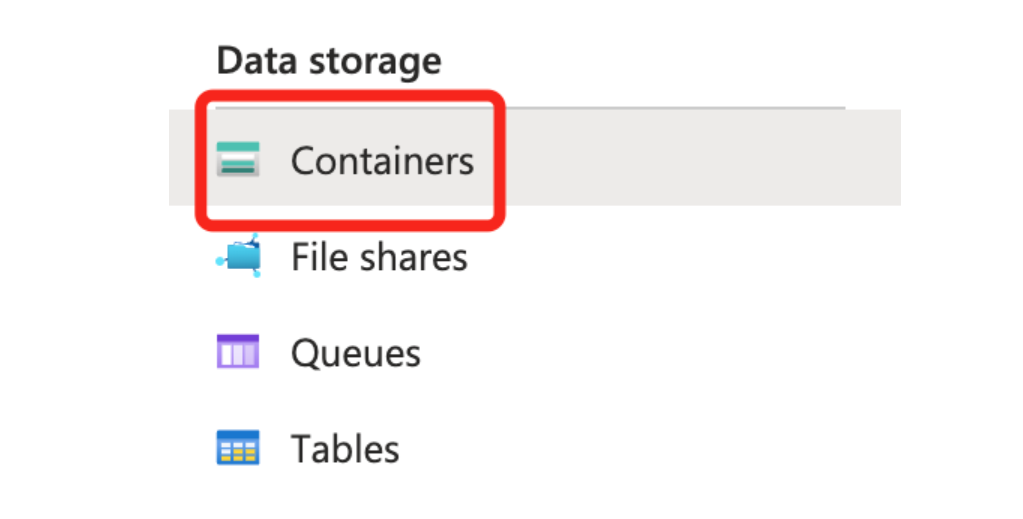This screenshot has height=519, width=1023.
Task: Click the white space right of Tables
Action: (x=650, y=449)
